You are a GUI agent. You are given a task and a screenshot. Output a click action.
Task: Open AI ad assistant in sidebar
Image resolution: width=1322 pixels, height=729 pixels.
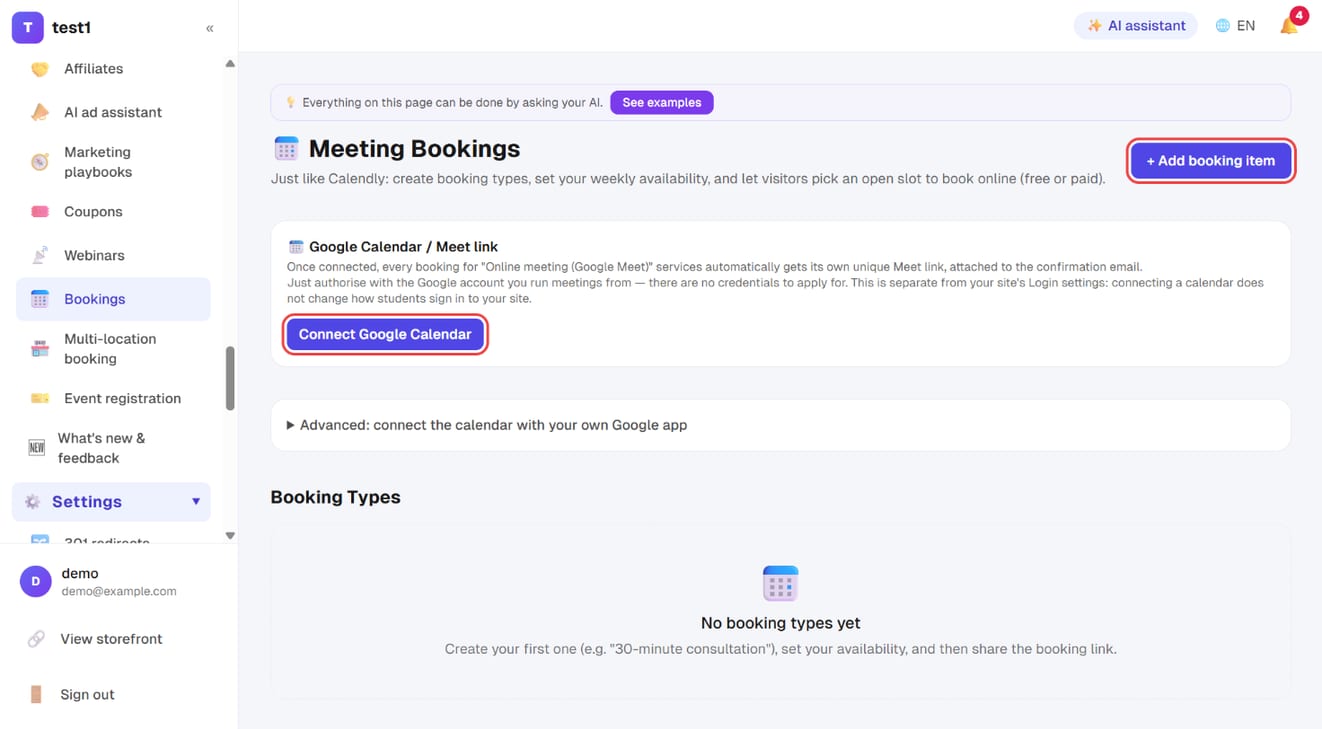[x=113, y=112]
